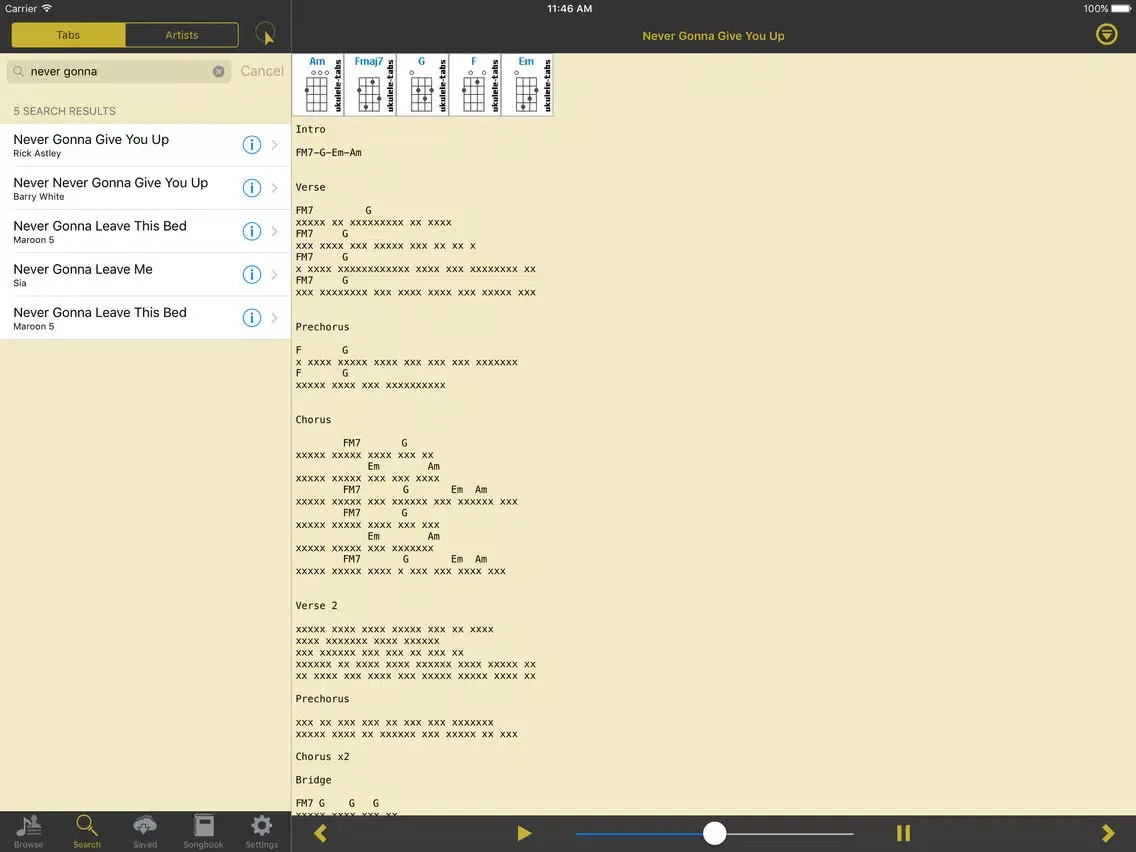The image size is (1136, 852).
Task: Cancel the search
Action: click(x=262, y=71)
